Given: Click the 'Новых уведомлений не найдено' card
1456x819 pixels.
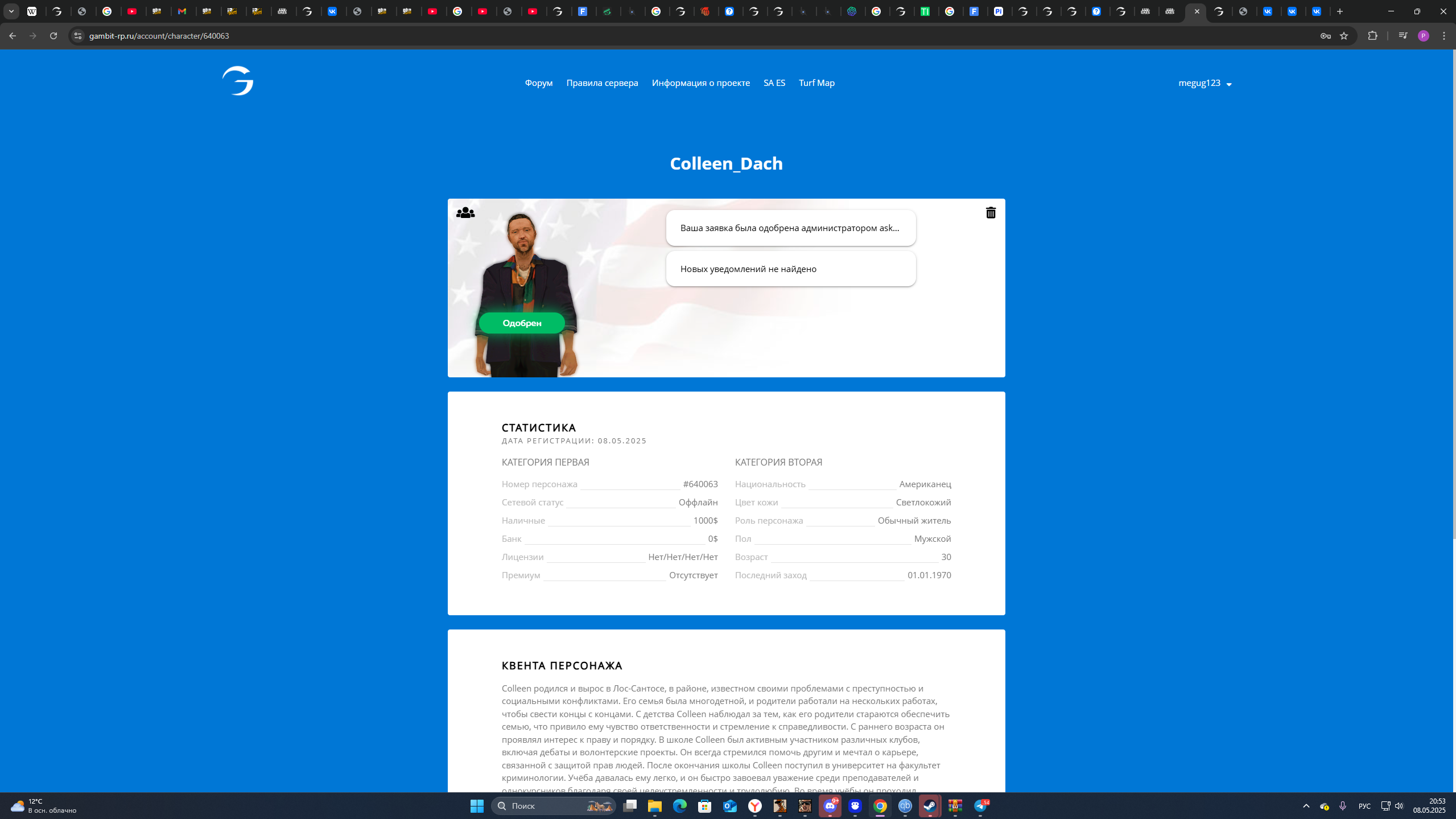Looking at the screenshot, I should tap(791, 269).
